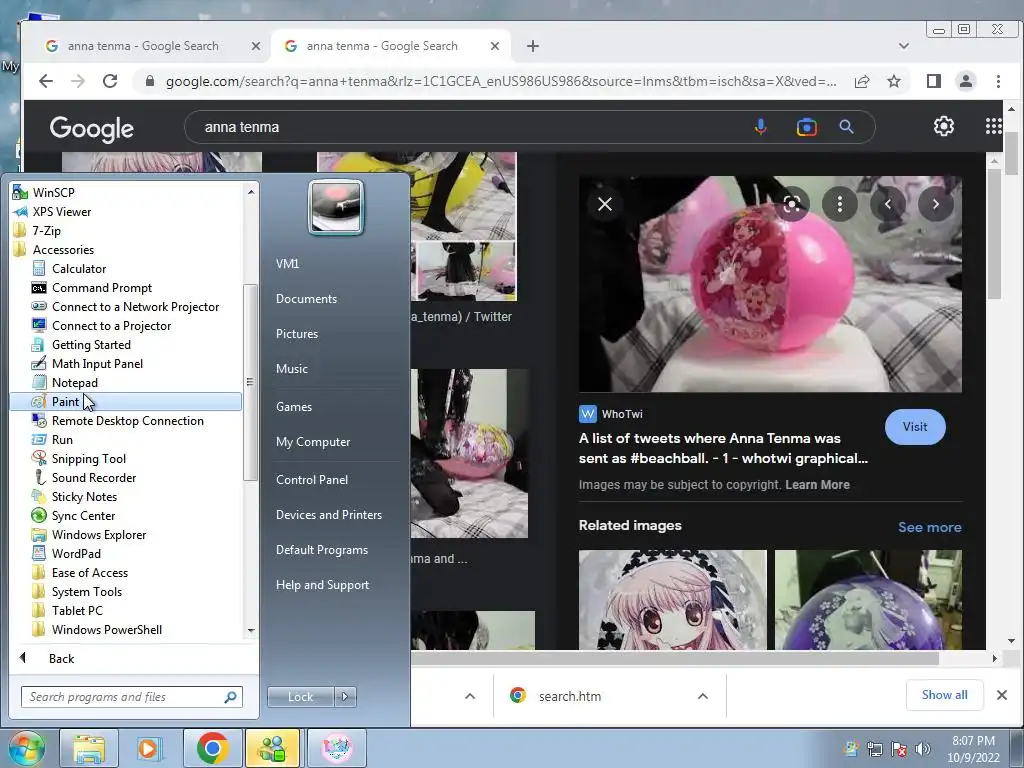Reload the Chrome page
This screenshot has height=768, width=1024.
click(110, 81)
